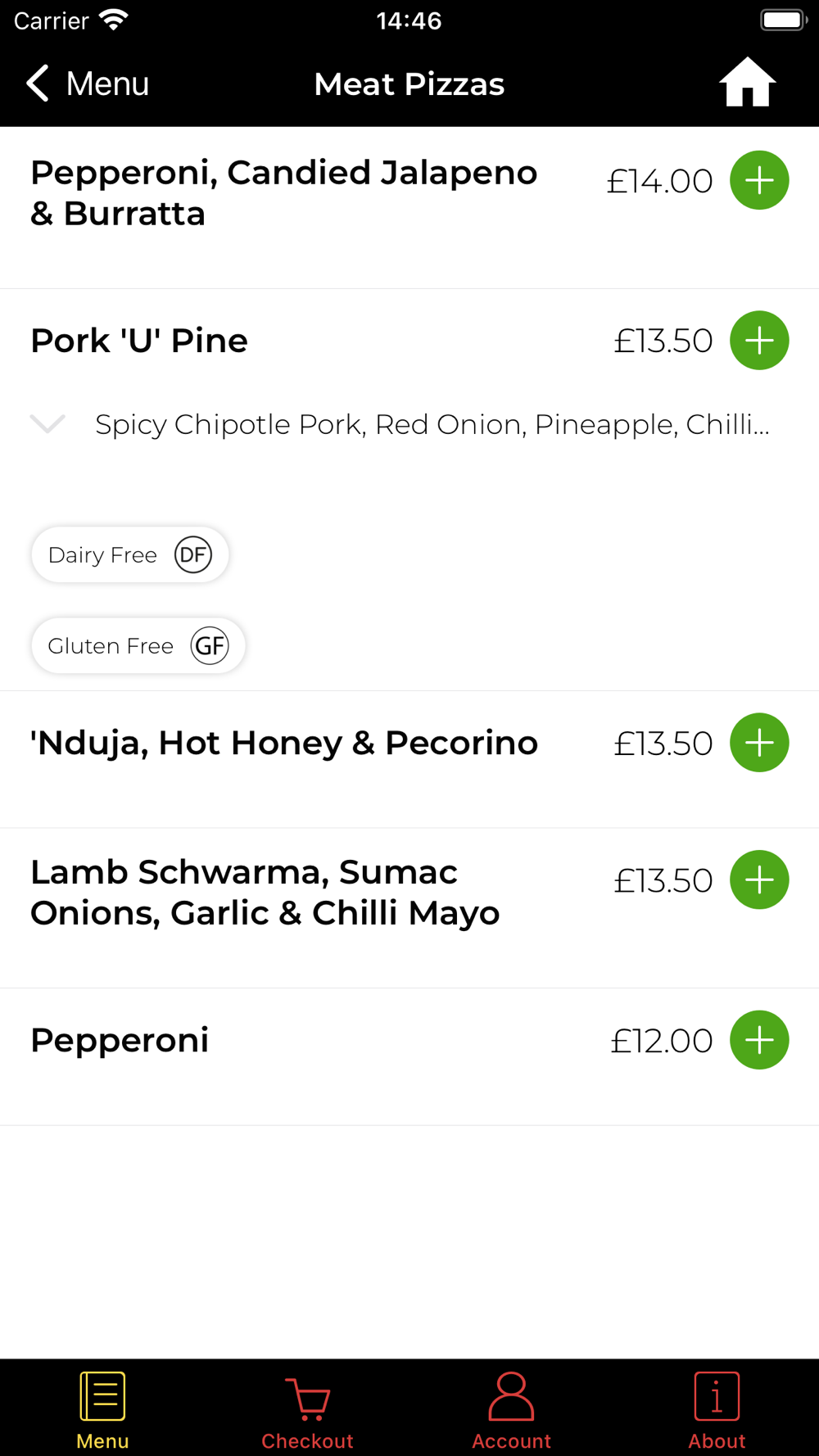This screenshot has height=1456, width=819.
Task: Add the £12.00 Pepperoni pizza
Action: click(759, 1040)
